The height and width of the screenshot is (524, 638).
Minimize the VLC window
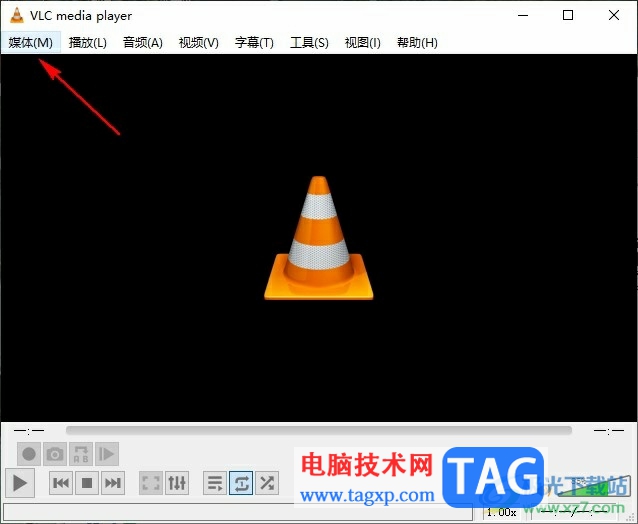523,15
